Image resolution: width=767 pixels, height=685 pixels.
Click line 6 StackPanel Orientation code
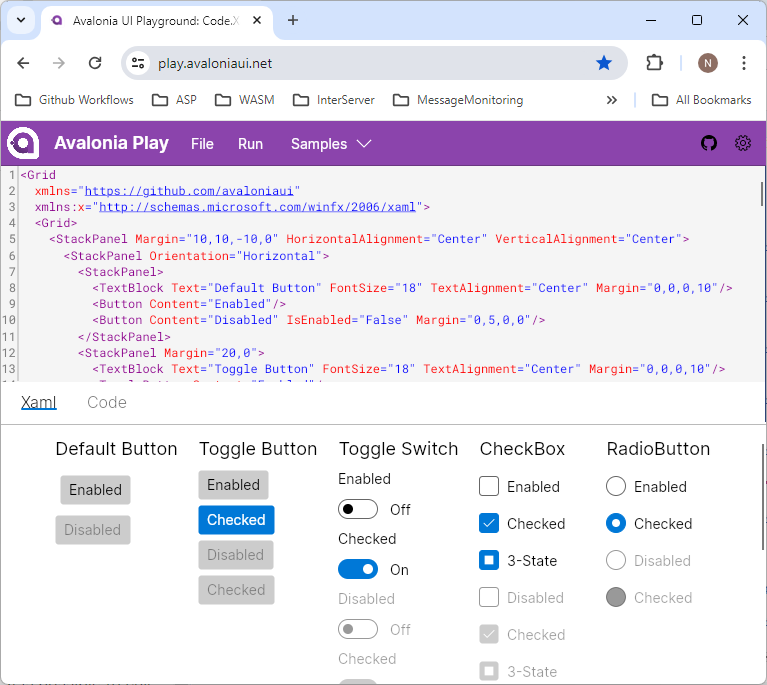(x=196, y=256)
